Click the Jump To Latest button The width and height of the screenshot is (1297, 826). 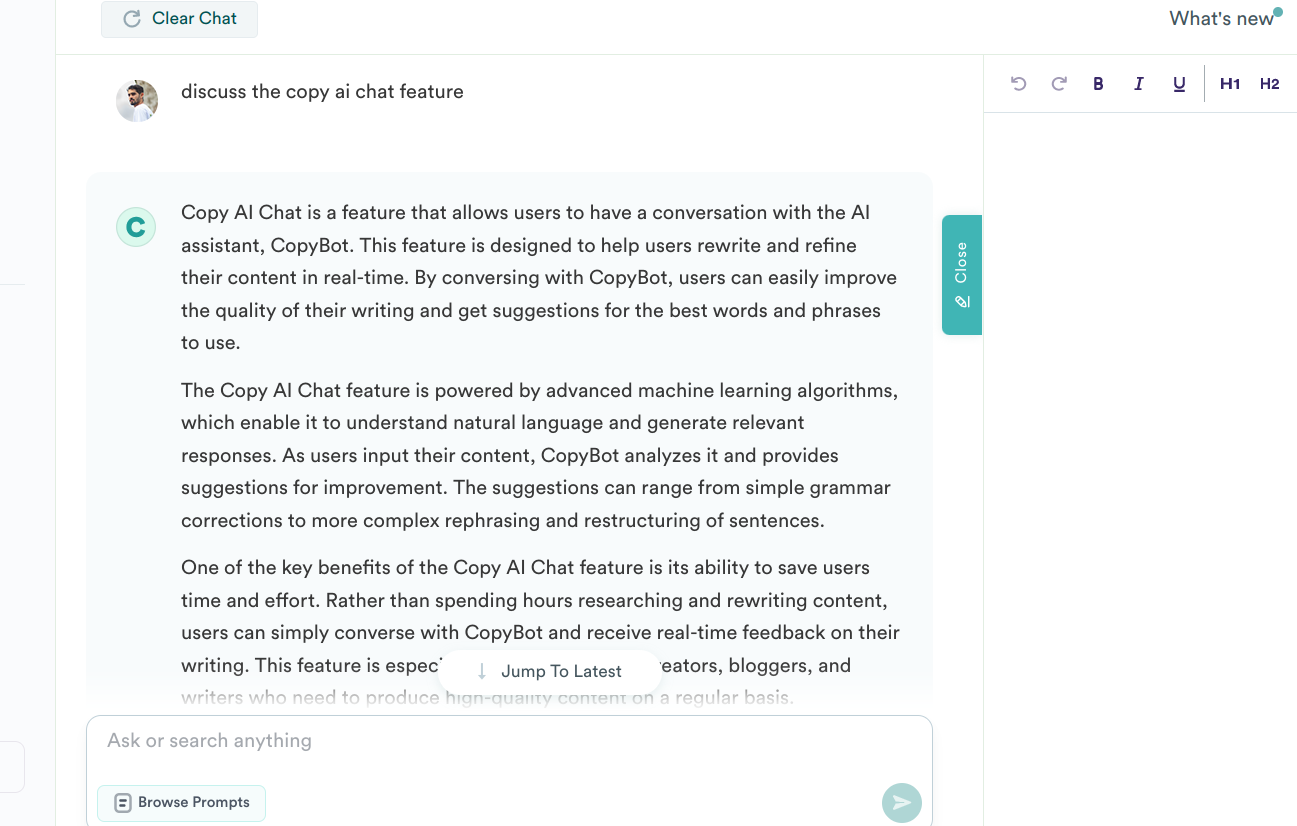click(550, 671)
